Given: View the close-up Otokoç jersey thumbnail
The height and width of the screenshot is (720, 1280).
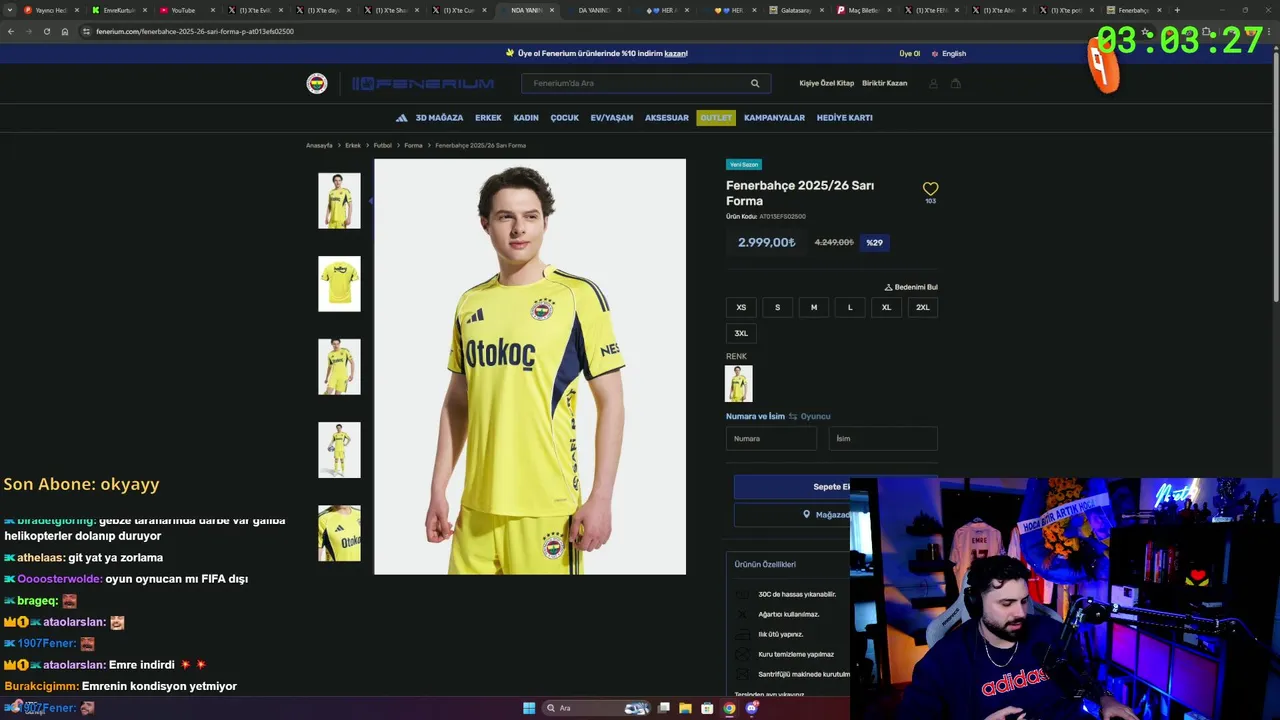Looking at the screenshot, I should 339,533.
